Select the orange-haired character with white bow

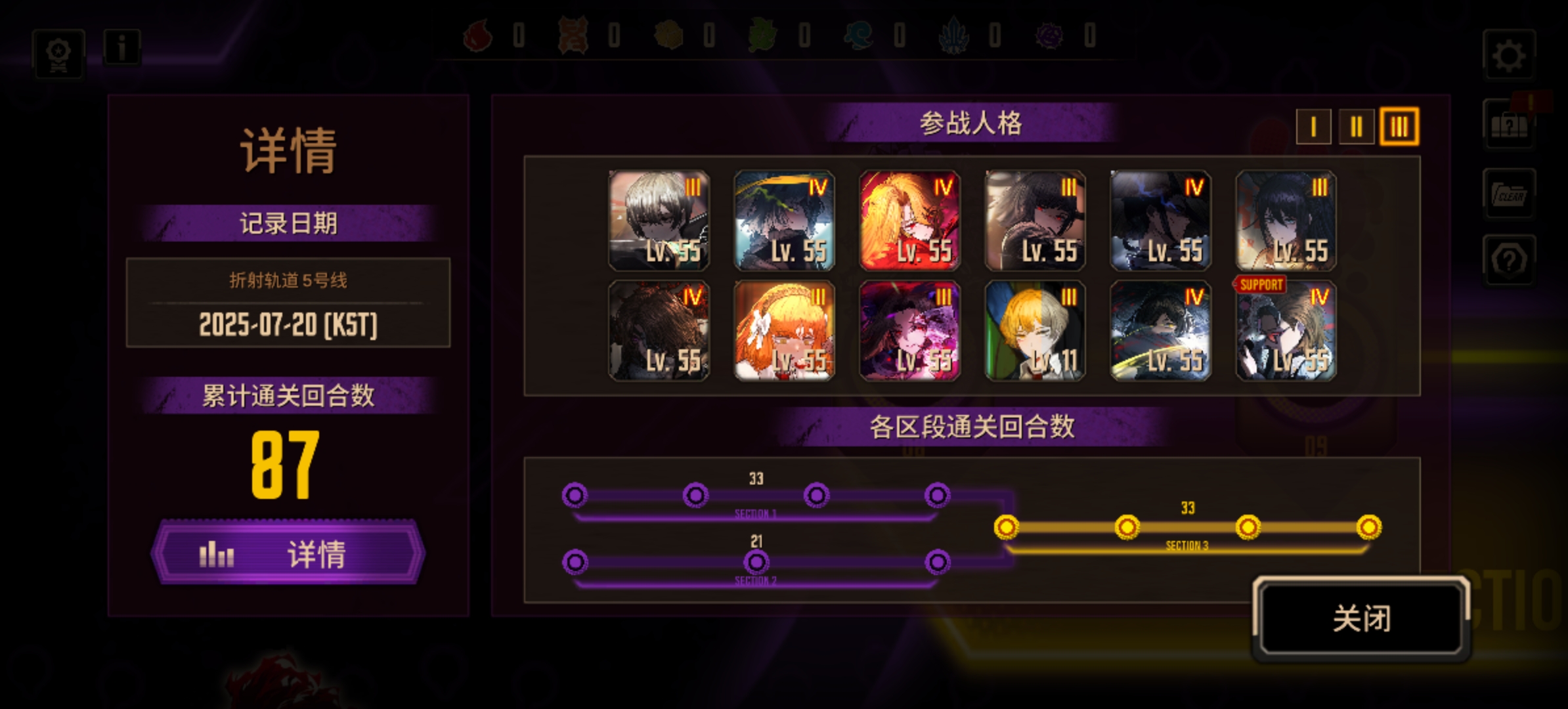pos(784,331)
